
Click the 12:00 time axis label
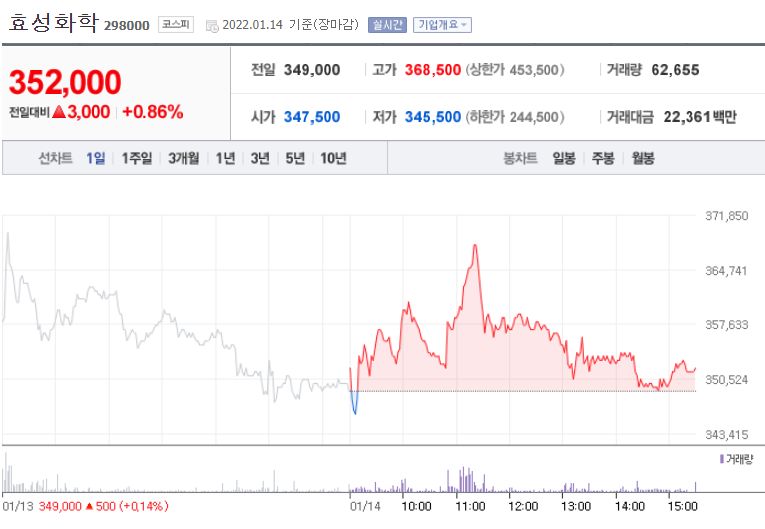click(x=523, y=507)
